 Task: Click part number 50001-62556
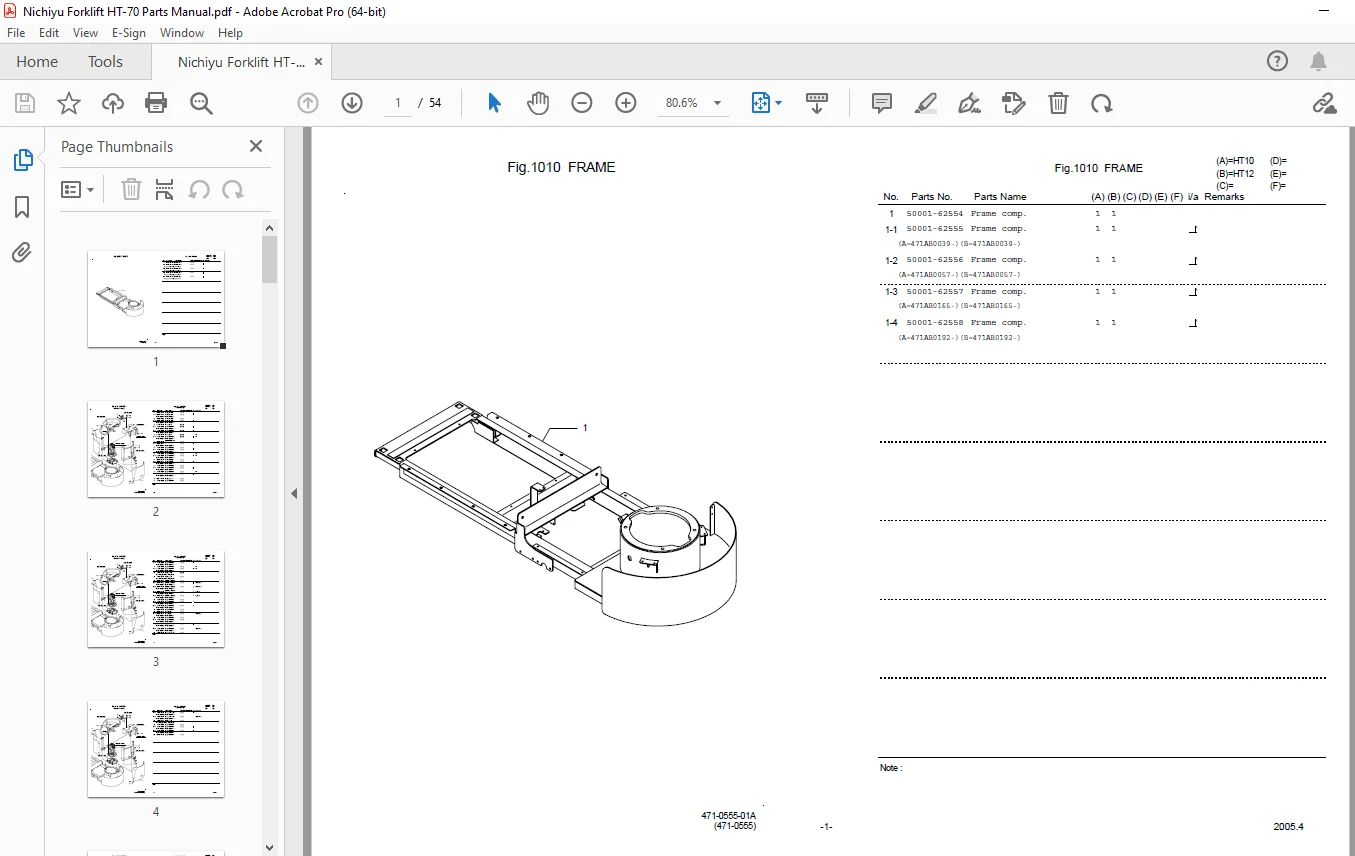[935, 260]
